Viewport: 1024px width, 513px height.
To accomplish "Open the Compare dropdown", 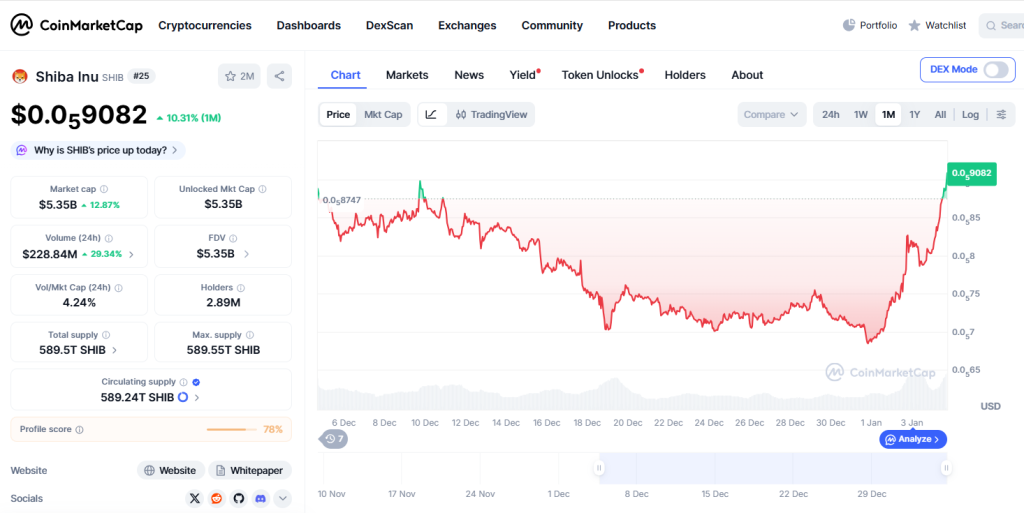I will [x=772, y=115].
